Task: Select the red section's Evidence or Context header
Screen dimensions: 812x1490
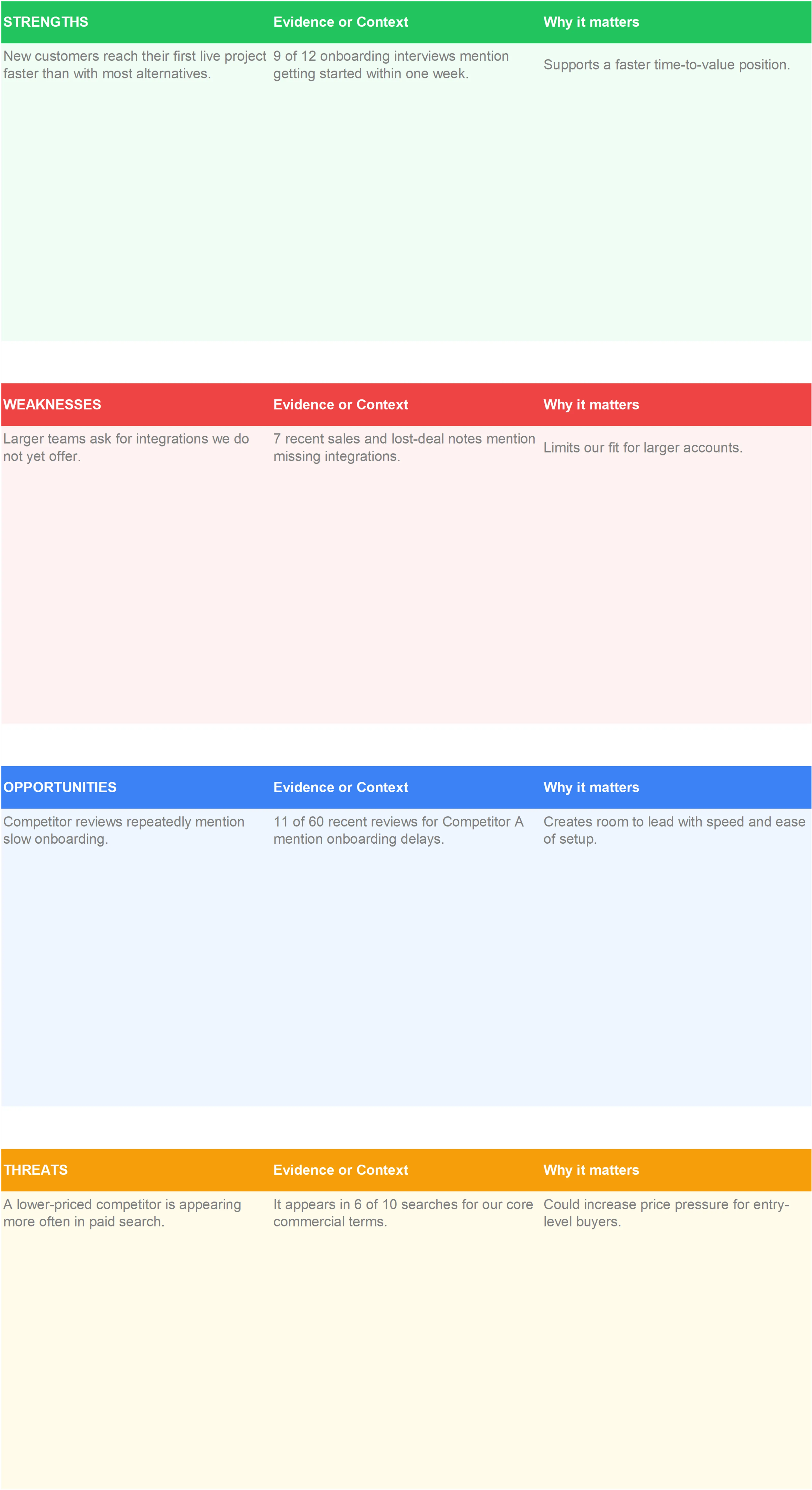Action: [x=406, y=404]
